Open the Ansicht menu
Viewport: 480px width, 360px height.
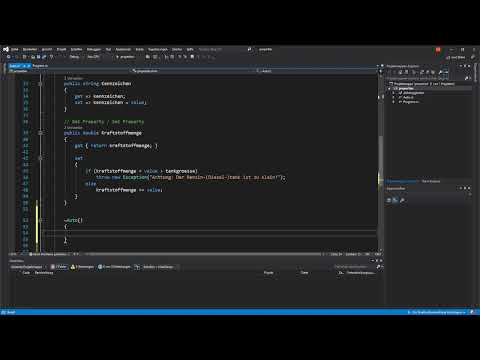[47, 49]
